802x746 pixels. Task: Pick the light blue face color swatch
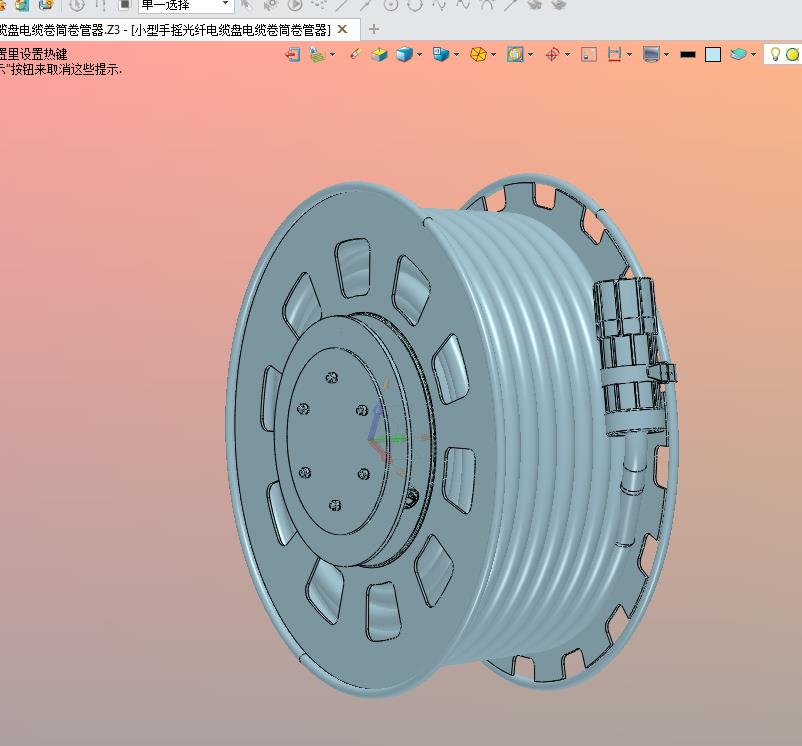(713, 54)
